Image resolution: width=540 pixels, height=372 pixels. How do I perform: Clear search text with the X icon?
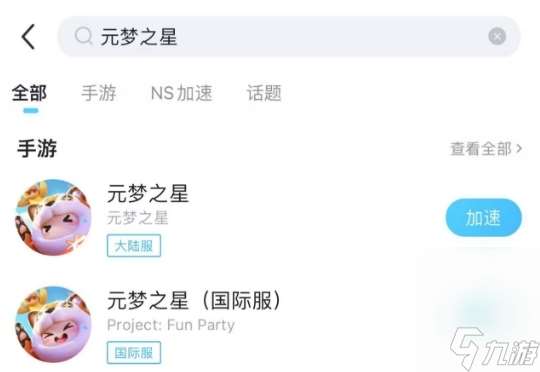(x=497, y=36)
